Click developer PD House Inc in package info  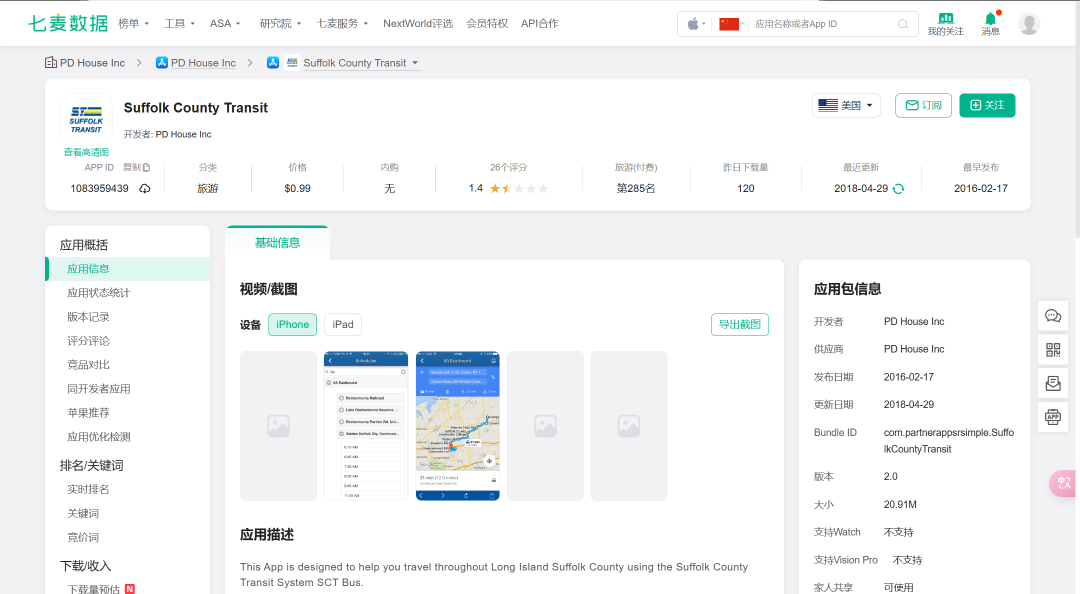point(914,321)
